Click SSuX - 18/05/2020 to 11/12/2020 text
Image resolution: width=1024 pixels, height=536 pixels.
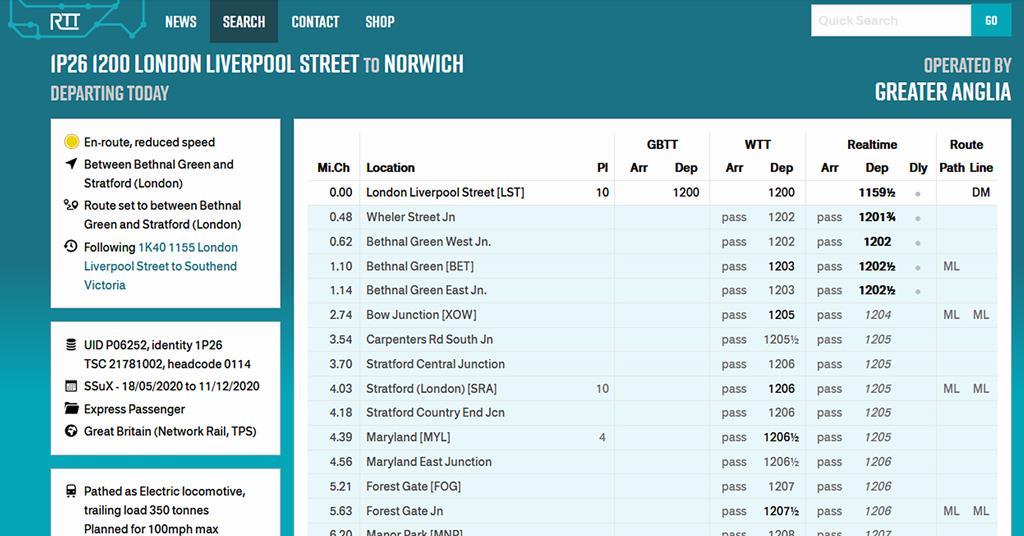tap(171, 386)
